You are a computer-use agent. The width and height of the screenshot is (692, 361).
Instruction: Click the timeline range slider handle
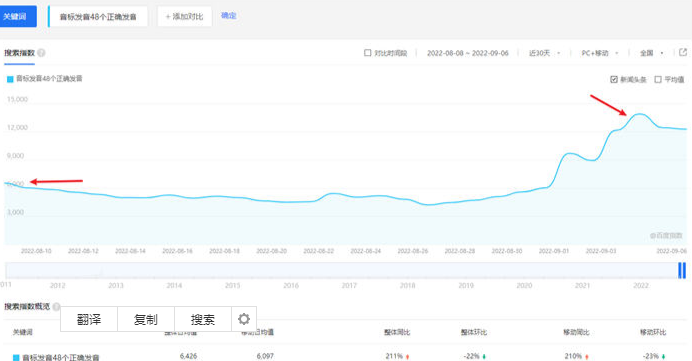(x=682, y=270)
